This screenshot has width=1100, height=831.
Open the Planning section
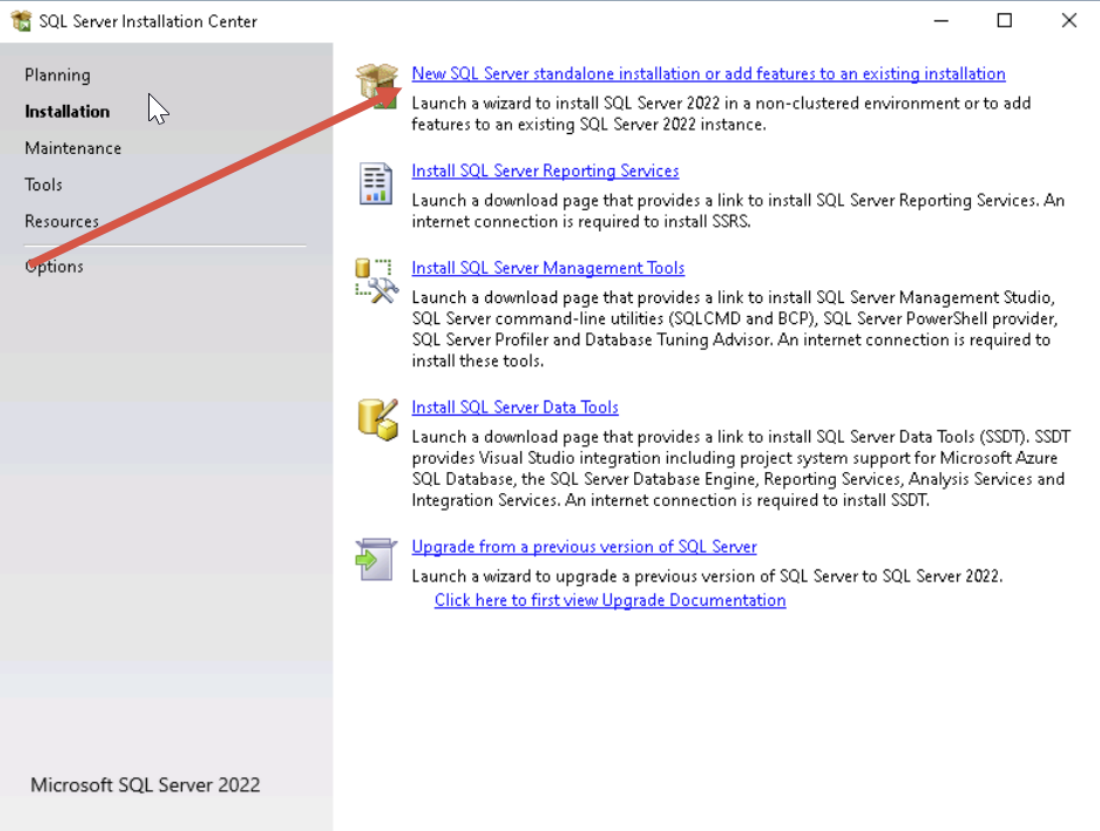click(x=58, y=75)
